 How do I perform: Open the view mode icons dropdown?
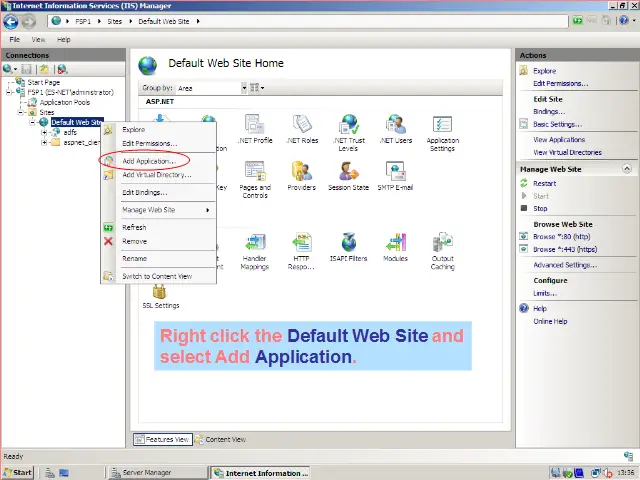pos(257,88)
